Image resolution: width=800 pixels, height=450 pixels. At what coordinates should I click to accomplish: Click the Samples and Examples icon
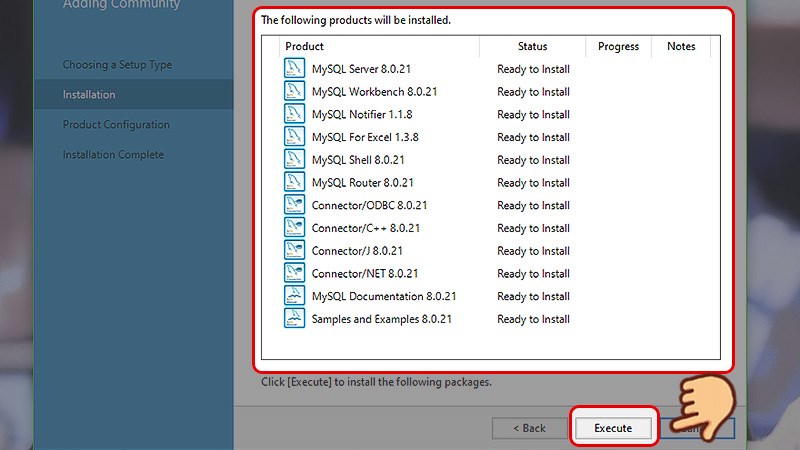[x=294, y=319]
